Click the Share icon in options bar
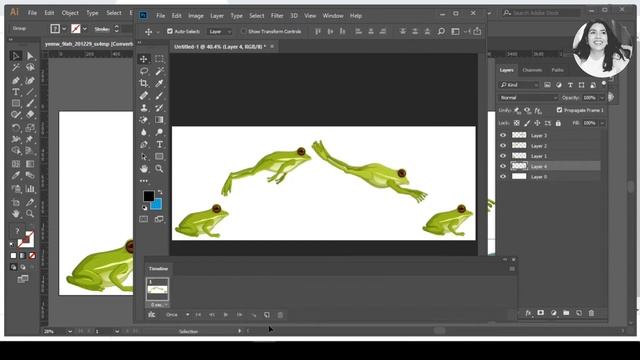640x360 pixels. [477, 31]
